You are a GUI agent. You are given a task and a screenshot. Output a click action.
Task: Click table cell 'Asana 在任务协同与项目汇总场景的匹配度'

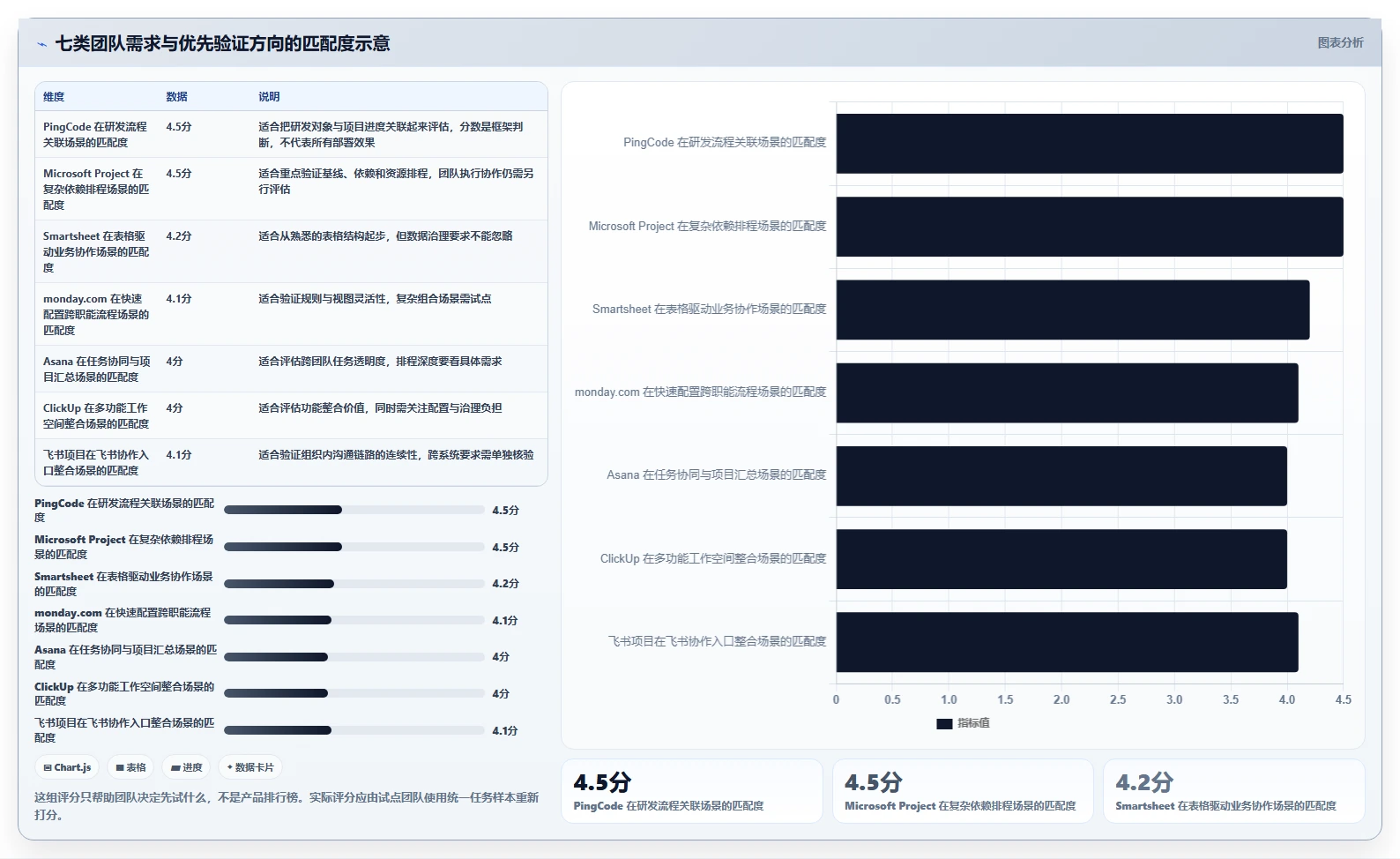coord(96,369)
